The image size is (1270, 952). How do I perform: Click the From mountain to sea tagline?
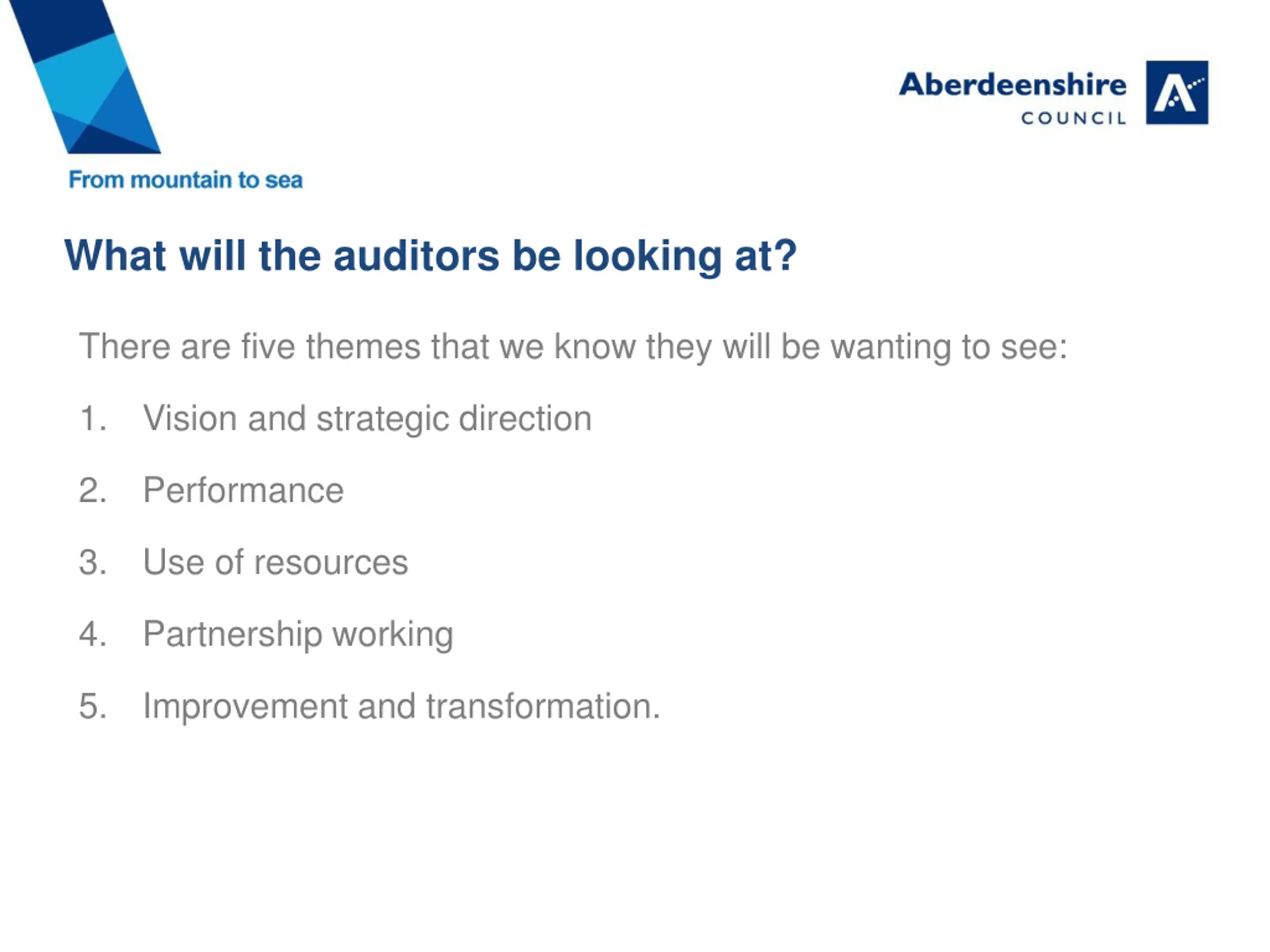(186, 179)
